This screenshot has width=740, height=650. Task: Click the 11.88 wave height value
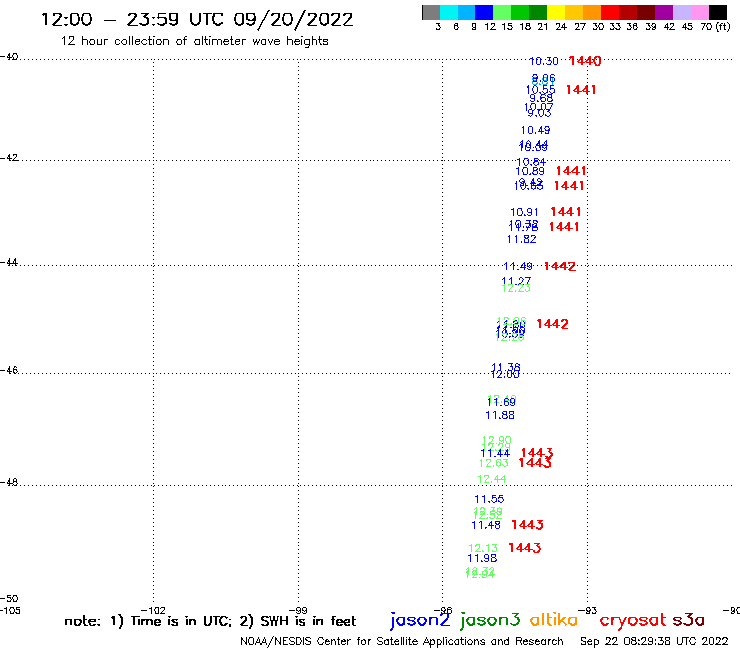tap(500, 415)
